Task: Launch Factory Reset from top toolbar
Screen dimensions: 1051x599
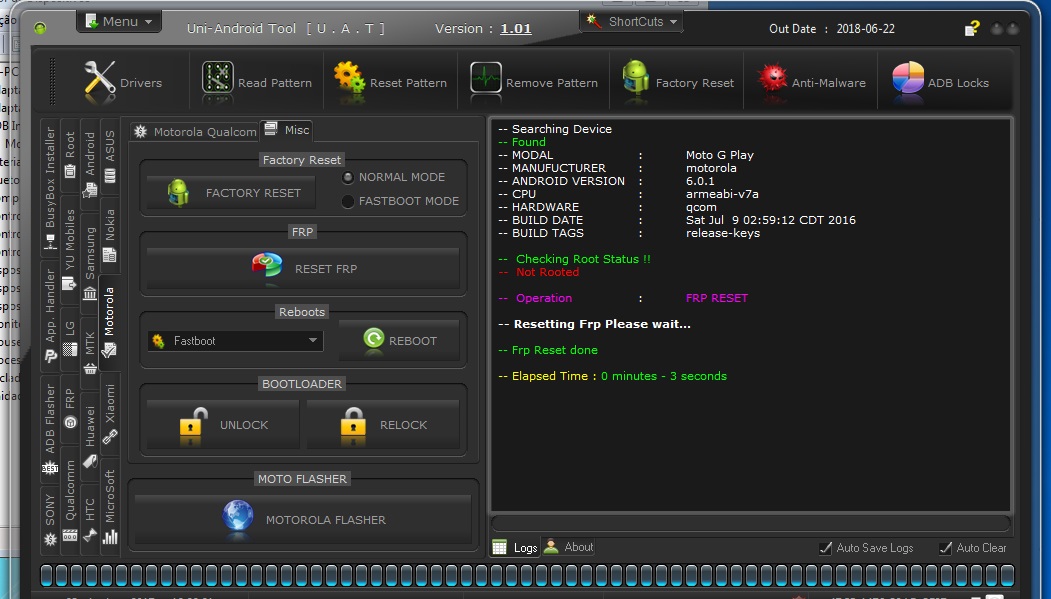Action: pos(678,82)
